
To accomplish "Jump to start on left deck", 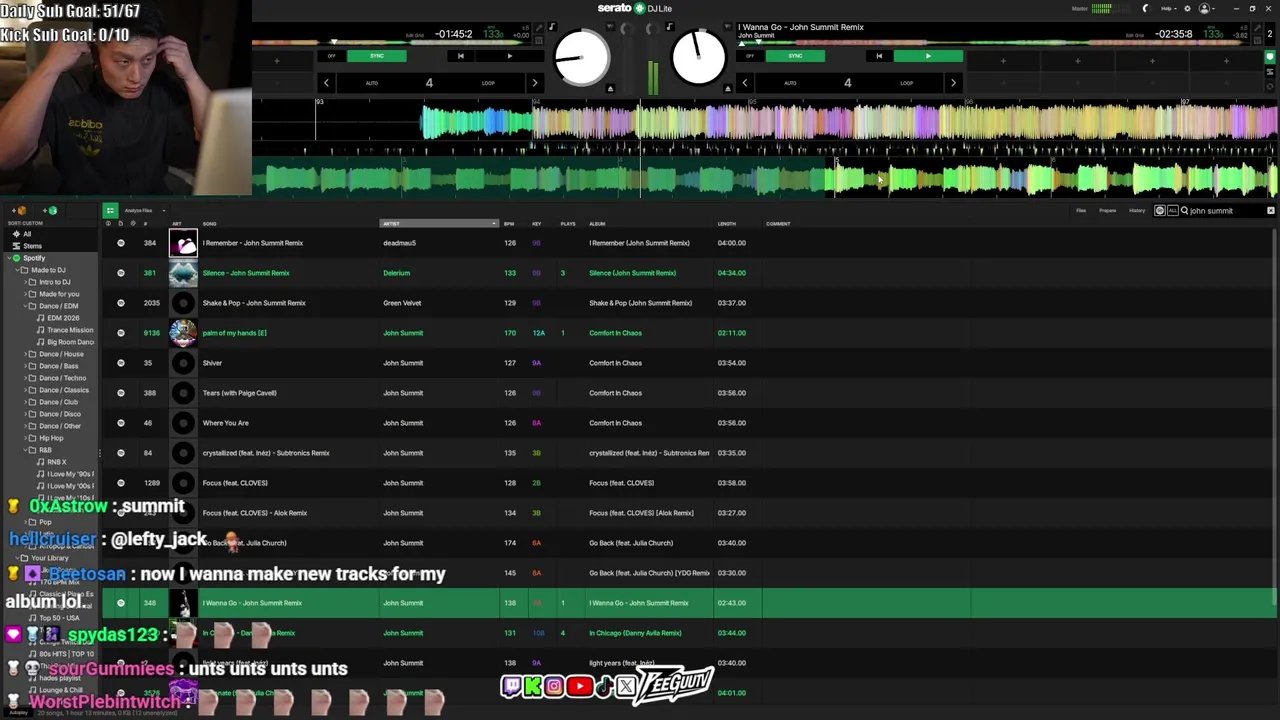I will click(460, 56).
